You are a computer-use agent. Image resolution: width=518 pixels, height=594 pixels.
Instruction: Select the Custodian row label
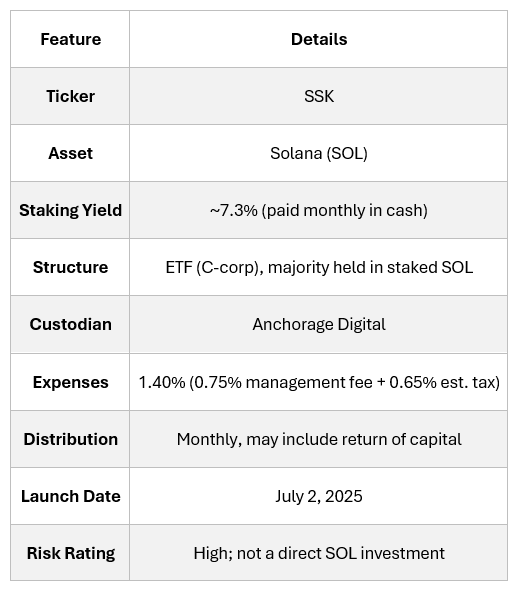pos(70,325)
